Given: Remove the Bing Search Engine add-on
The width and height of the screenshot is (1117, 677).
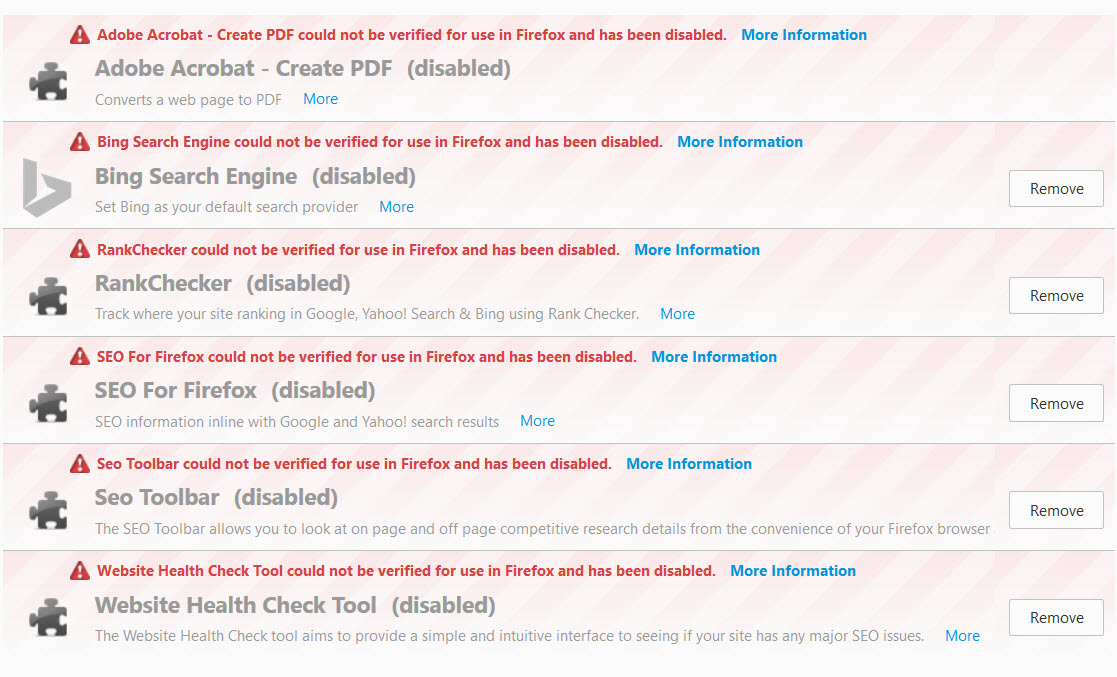Looking at the screenshot, I should [1056, 189].
